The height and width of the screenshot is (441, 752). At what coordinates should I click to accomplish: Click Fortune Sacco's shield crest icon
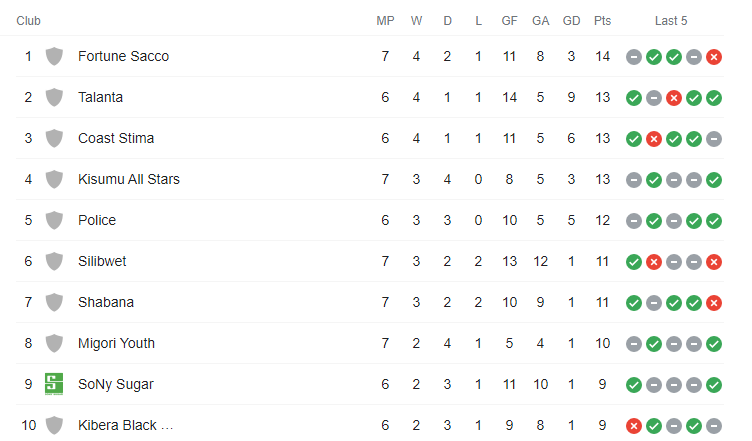(54, 56)
